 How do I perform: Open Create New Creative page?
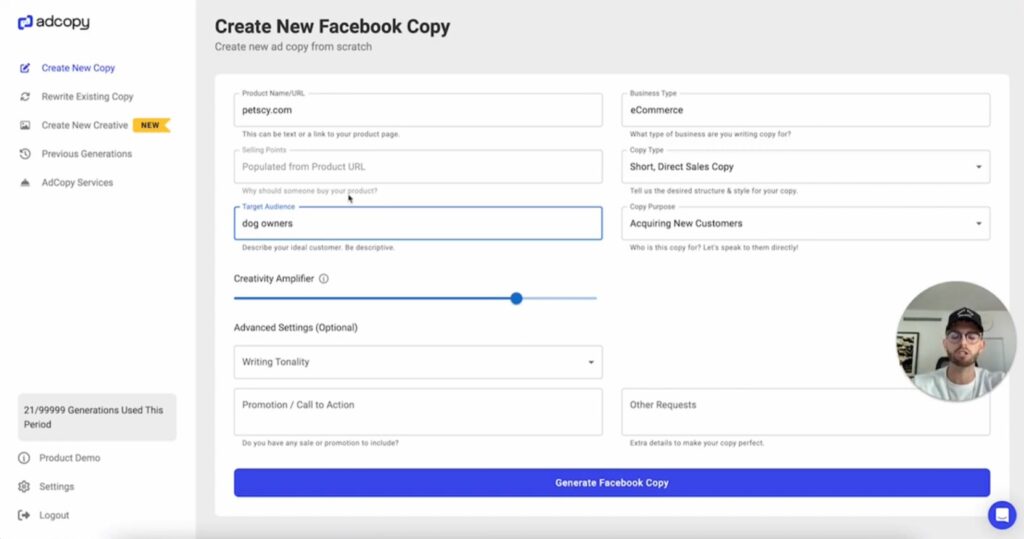pyautogui.click(x=85, y=125)
